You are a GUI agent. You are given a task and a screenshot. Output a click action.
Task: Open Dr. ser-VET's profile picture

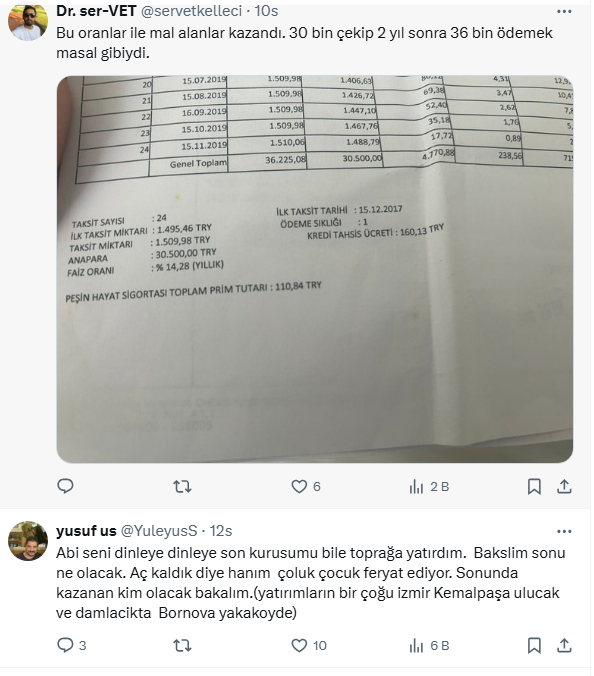28,21
